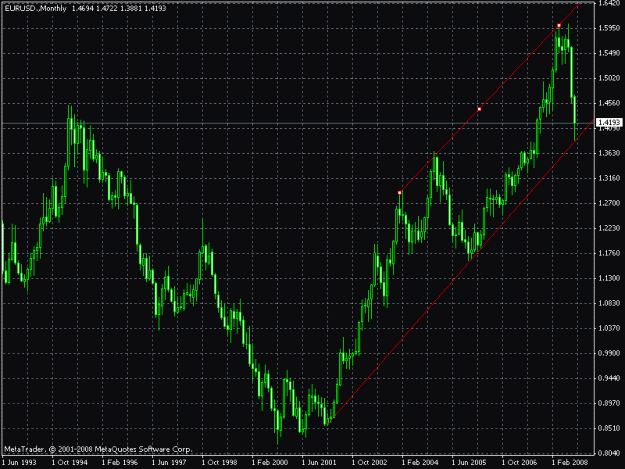Select the channel anchor point at the 2008 peak
This screenshot has width=625, height=469.
(559, 26)
